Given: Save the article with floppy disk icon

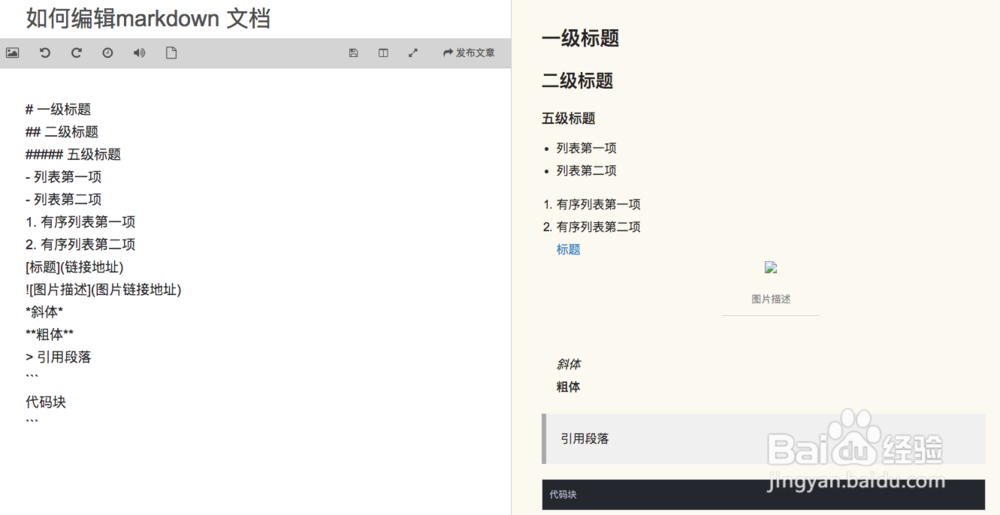Looking at the screenshot, I should pos(353,53).
